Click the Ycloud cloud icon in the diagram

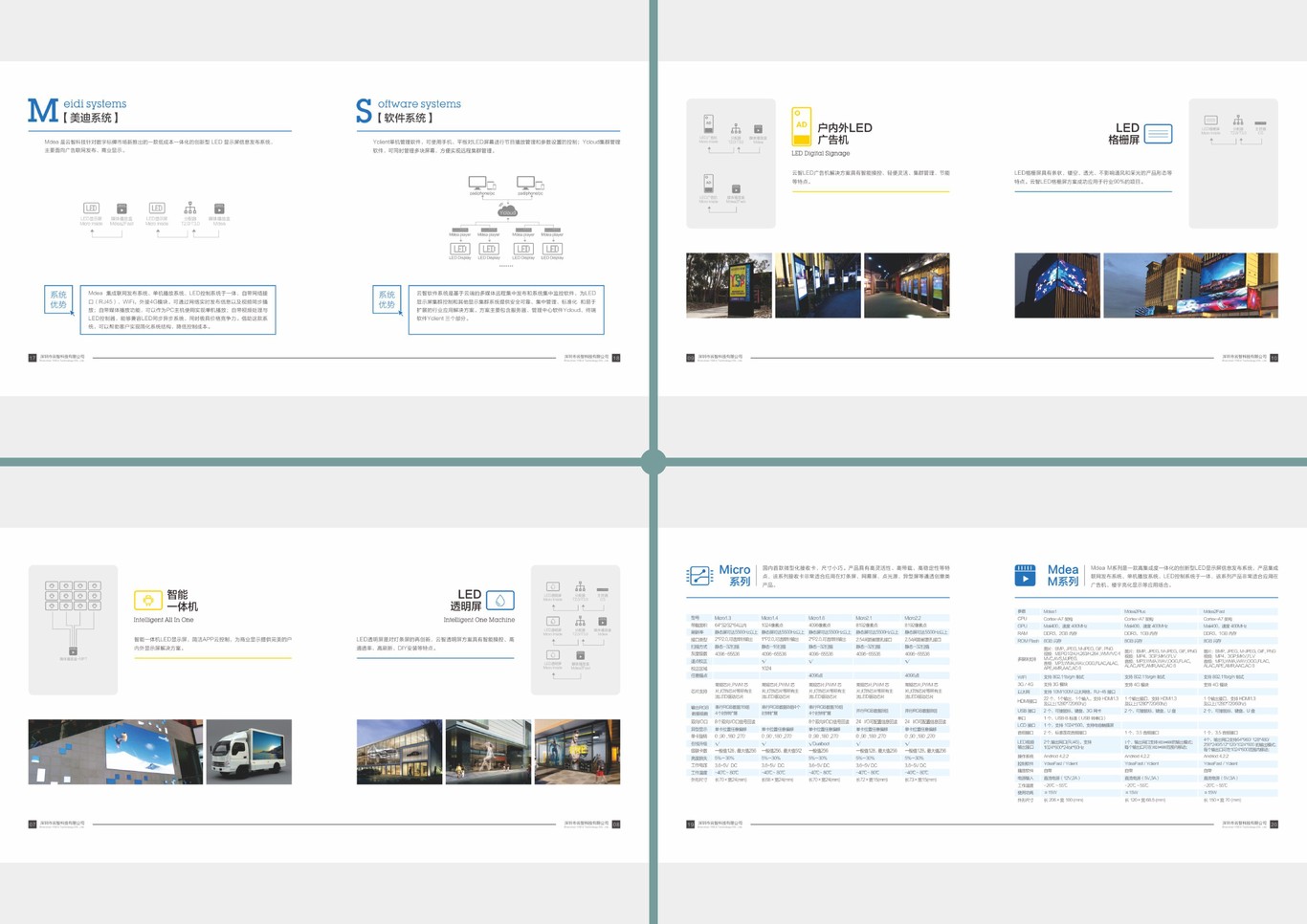507,210
